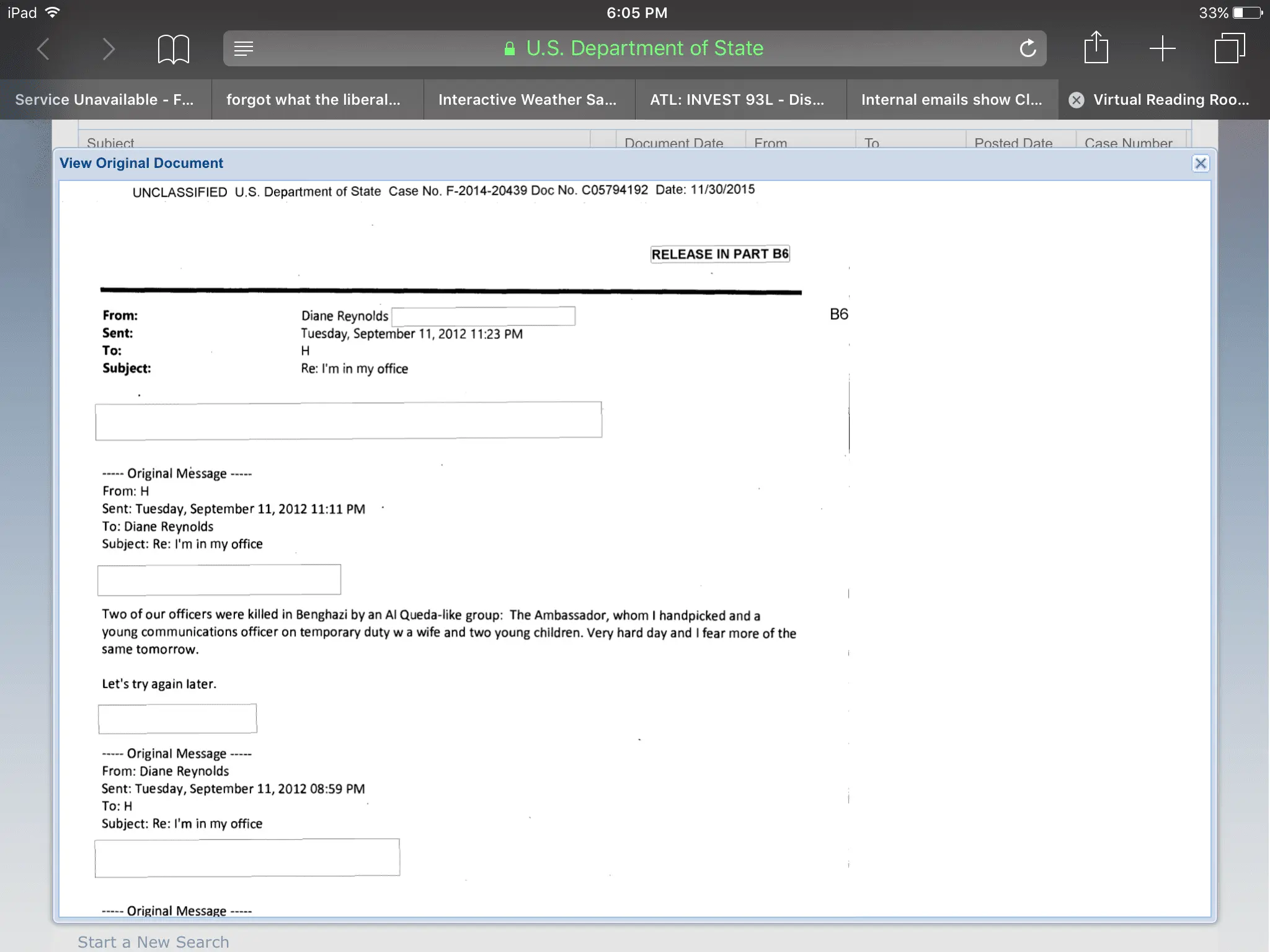Tap the Safari back arrow
This screenshot has width=1270, height=952.
coord(43,49)
